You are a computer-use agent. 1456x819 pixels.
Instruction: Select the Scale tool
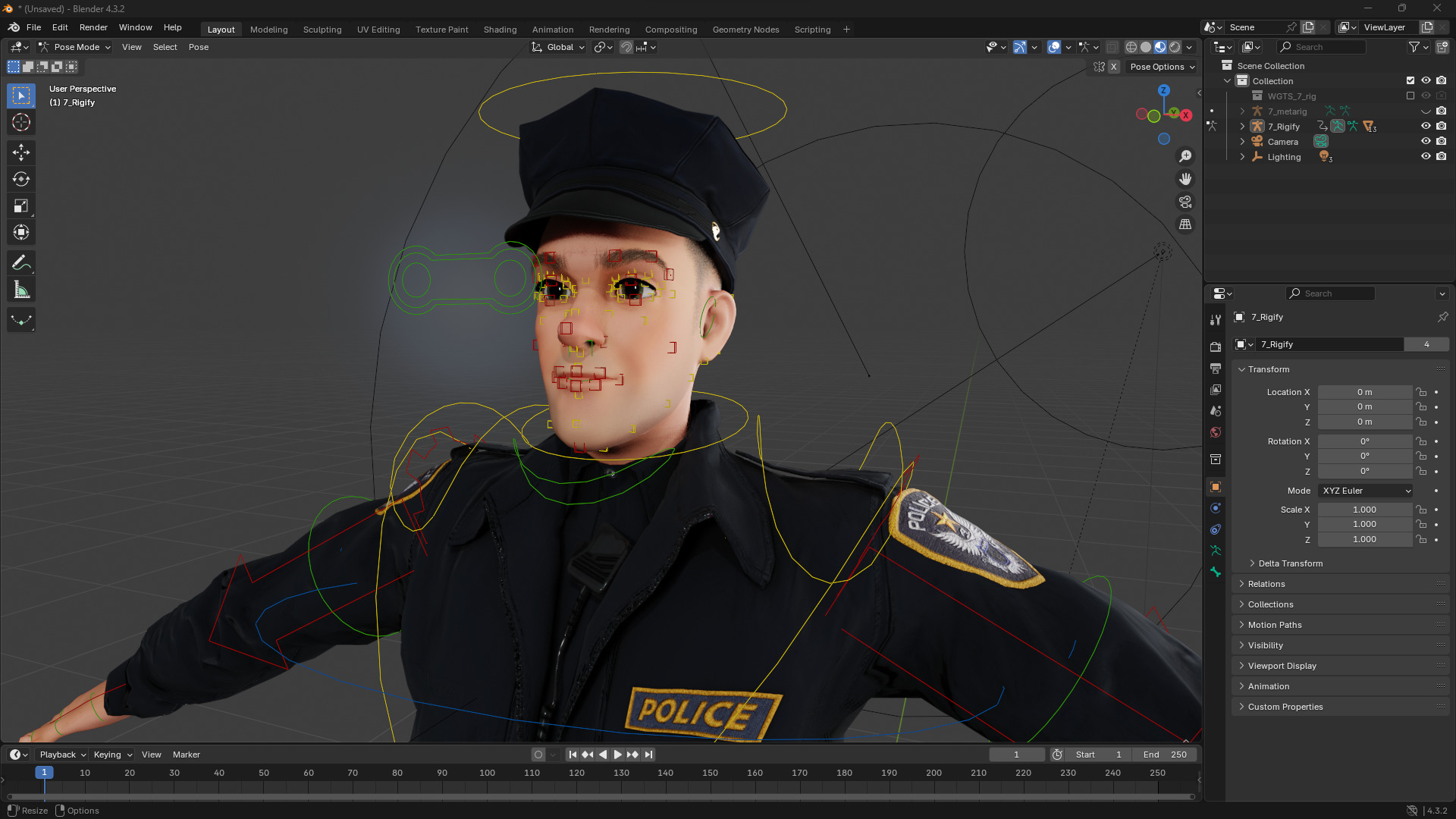[21, 206]
